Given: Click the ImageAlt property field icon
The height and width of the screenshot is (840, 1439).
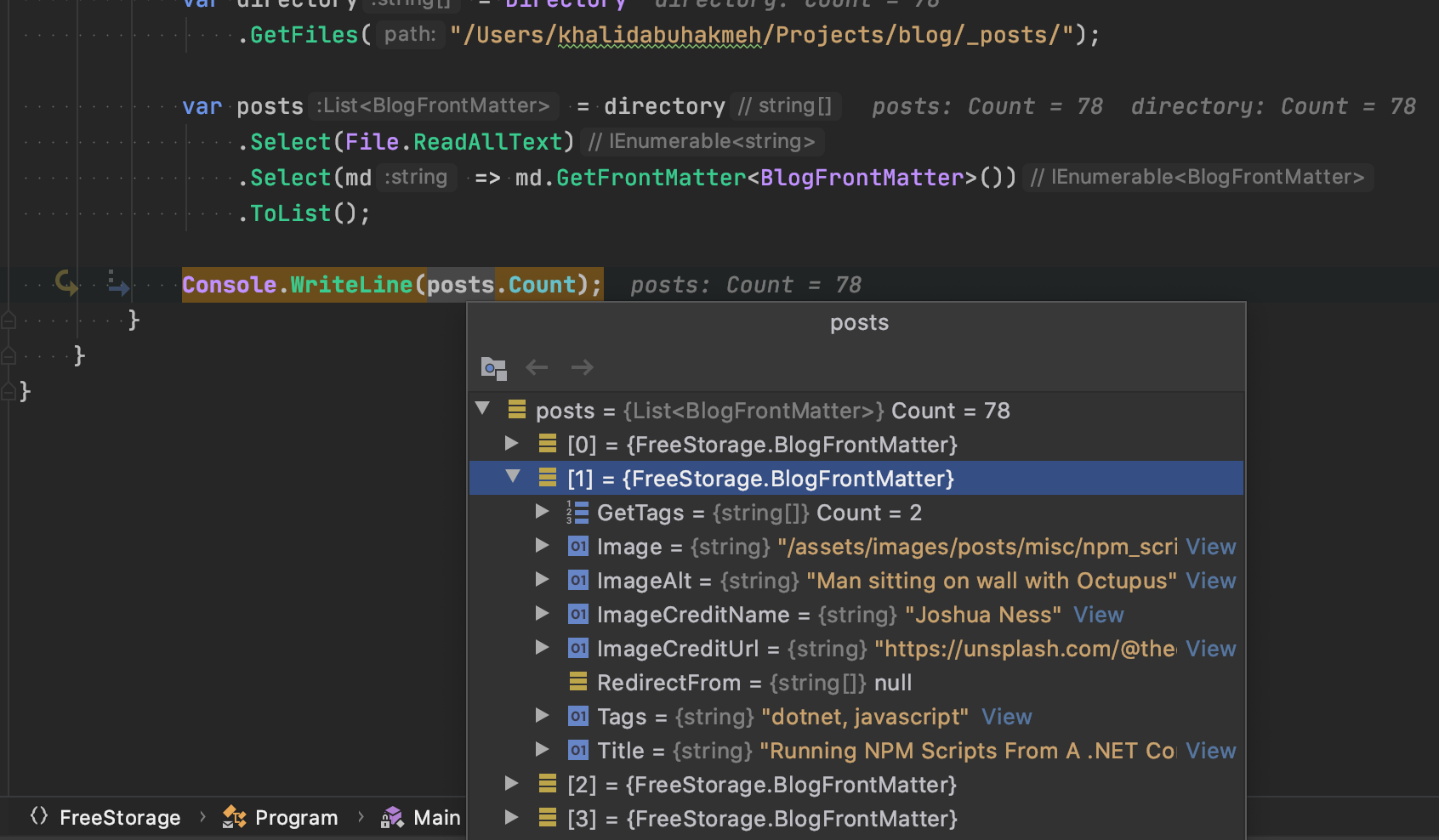Looking at the screenshot, I should click(578, 580).
